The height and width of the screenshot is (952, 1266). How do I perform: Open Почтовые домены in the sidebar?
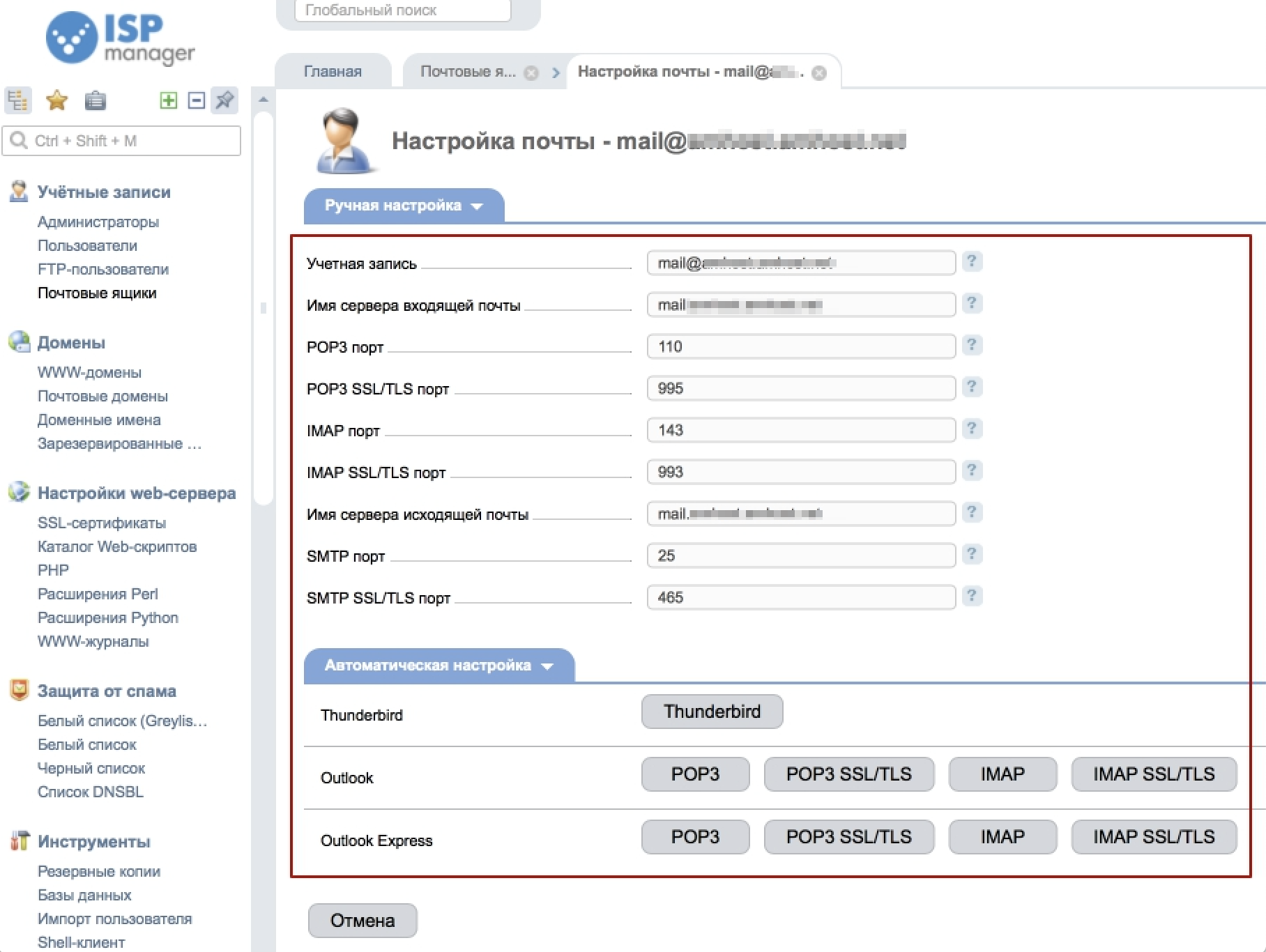(x=102, y=396)
